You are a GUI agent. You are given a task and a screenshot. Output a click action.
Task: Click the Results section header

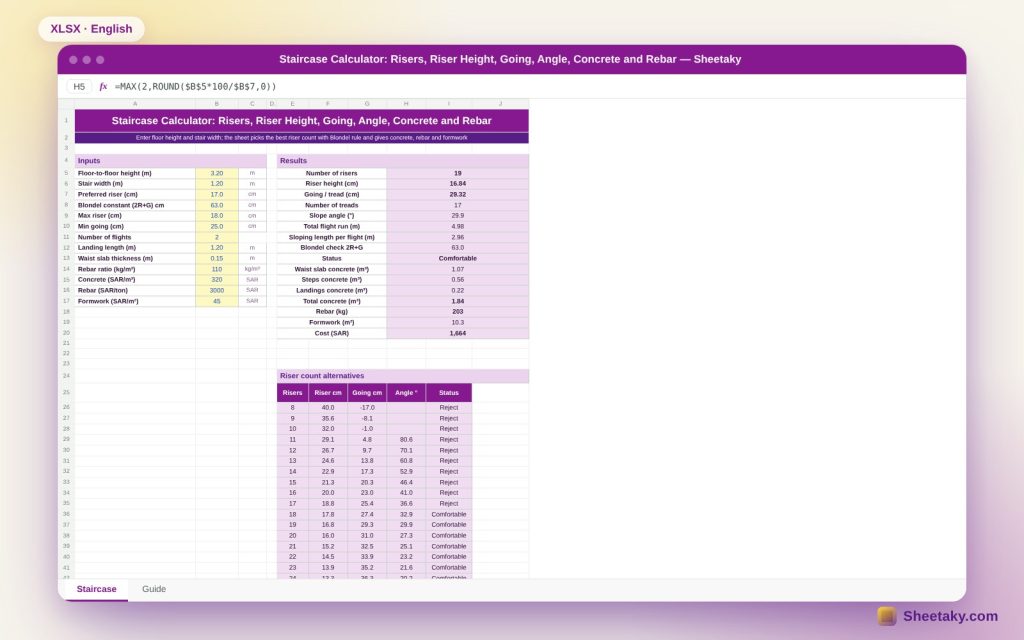(x=403, y=161)
